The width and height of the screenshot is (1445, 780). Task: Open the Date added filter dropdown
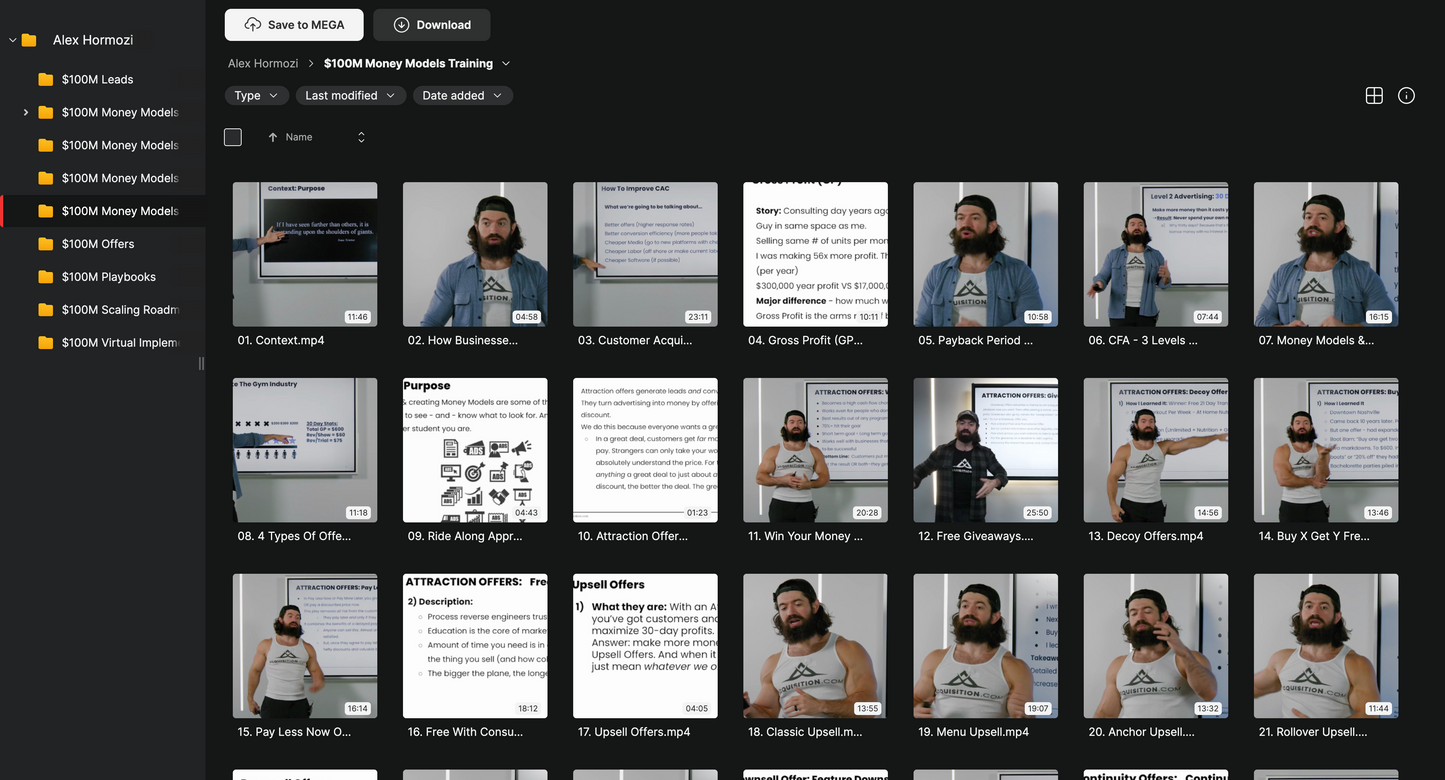462,96
